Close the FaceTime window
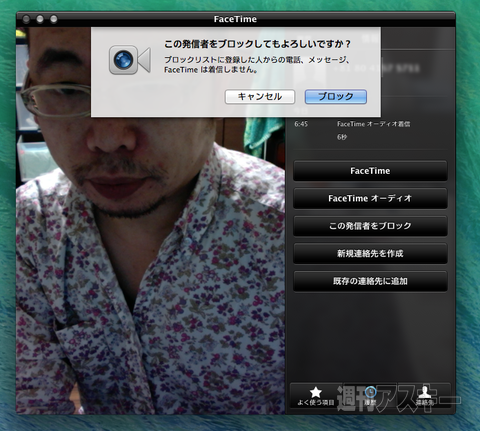 click(x=26, y=19)
